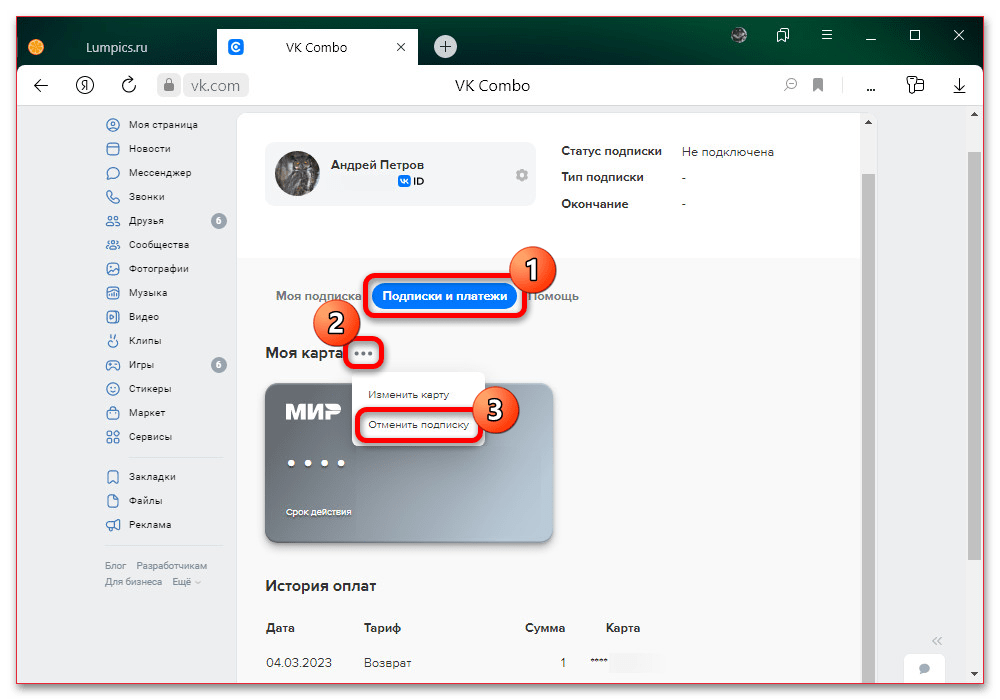Click the МИР bank card image

point(408,462)
